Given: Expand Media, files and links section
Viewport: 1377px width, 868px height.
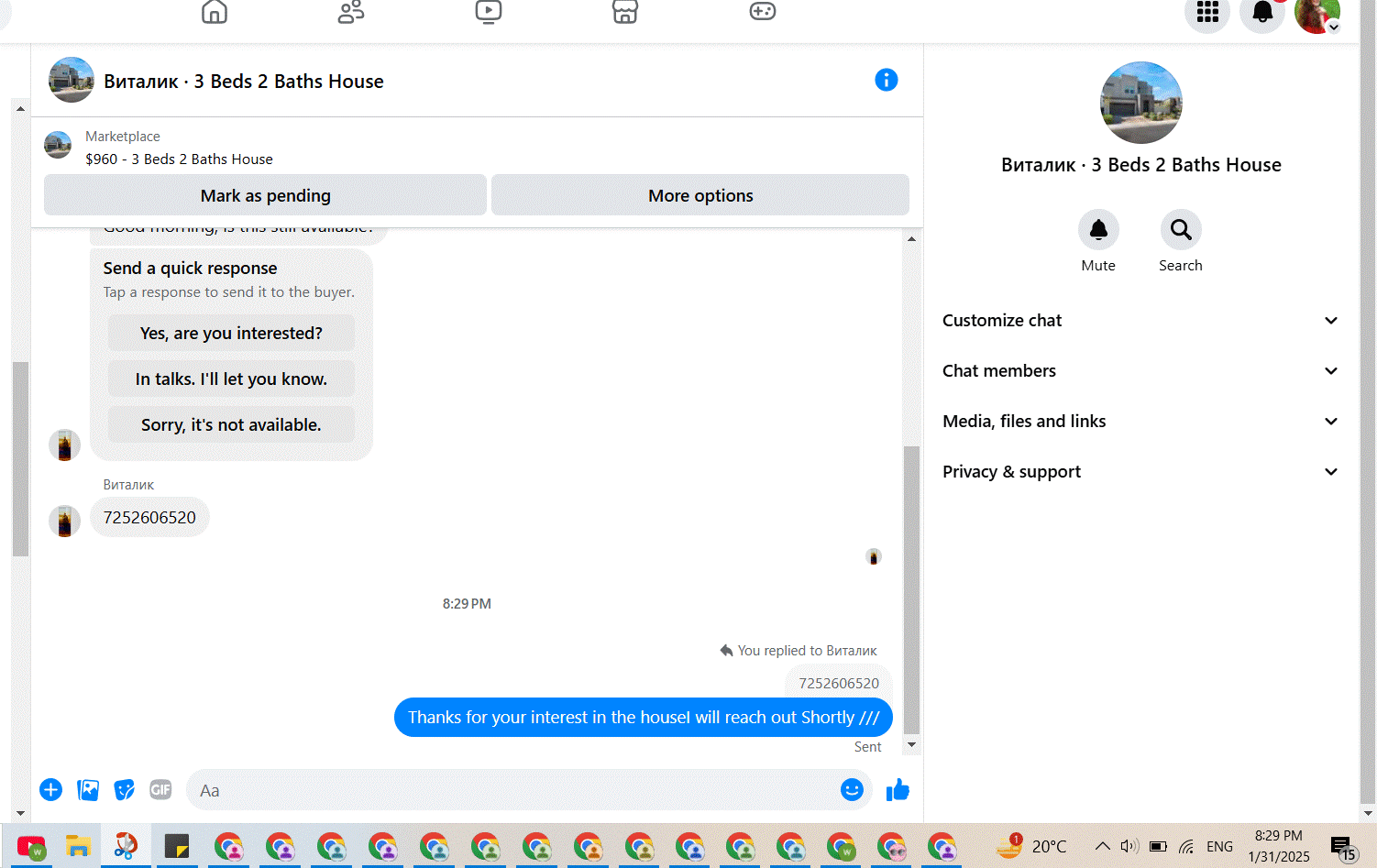Looking at the screenshot, I should 1140,421.
